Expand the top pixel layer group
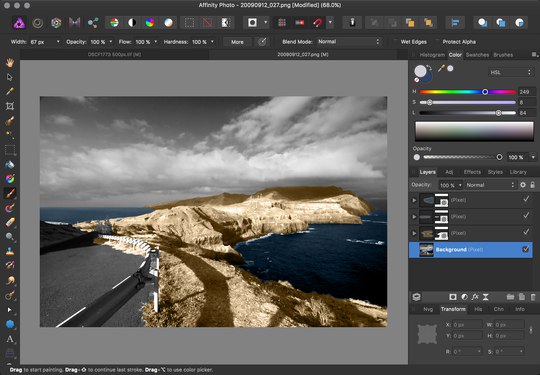The height and width of the screenshot is (375, 540). (414, 200)
